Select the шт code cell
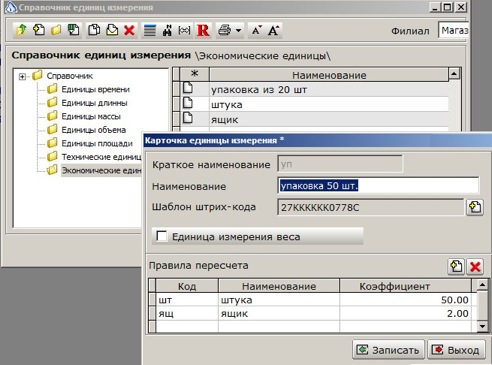This screenshot has width=492, height=365. click(187, 300)
